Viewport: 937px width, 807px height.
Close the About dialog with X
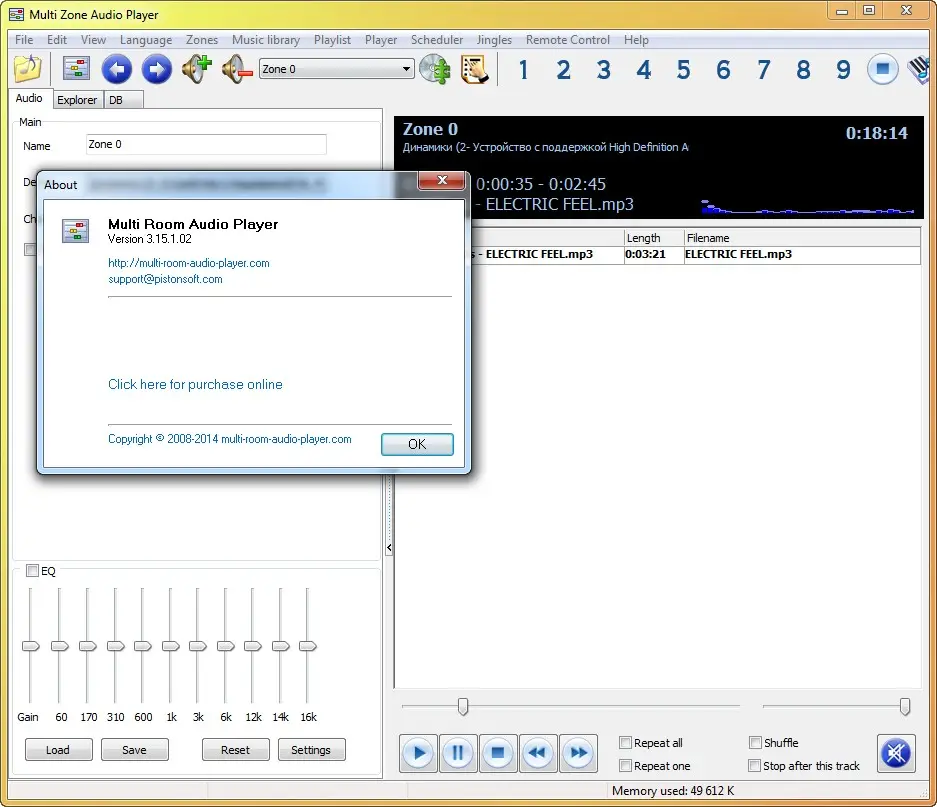[x=442, y=180]
